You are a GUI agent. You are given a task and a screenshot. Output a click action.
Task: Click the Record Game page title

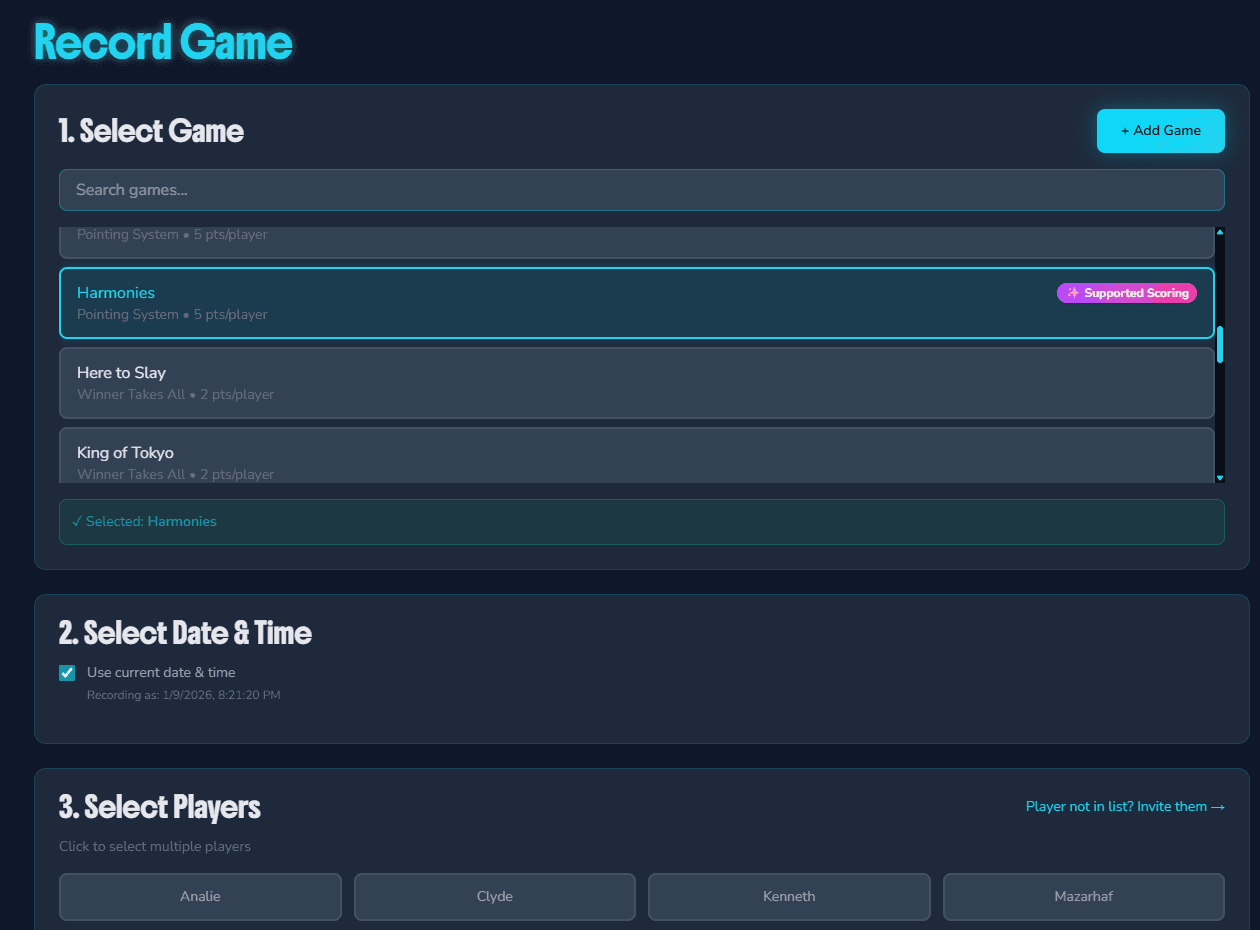pos(162,41)
